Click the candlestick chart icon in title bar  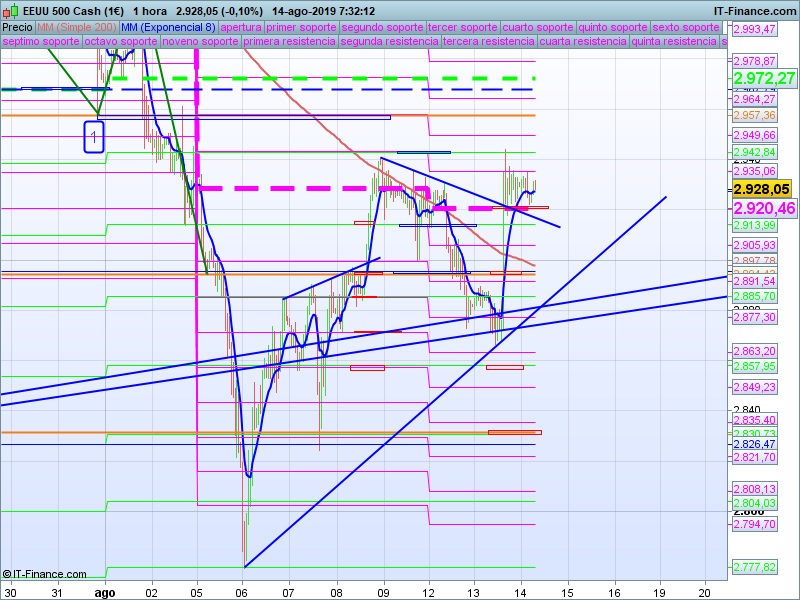pyautogui.click(x=10, y=10)
